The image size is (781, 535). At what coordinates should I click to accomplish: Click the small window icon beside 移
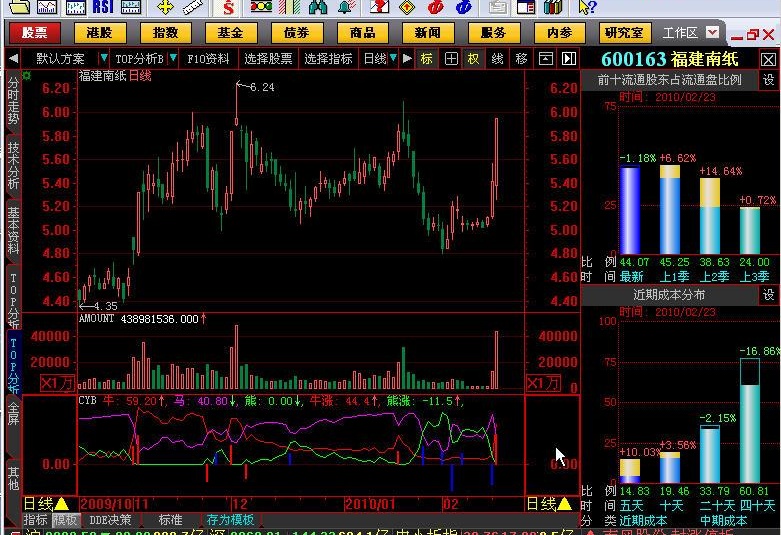[x=545, y=59]
